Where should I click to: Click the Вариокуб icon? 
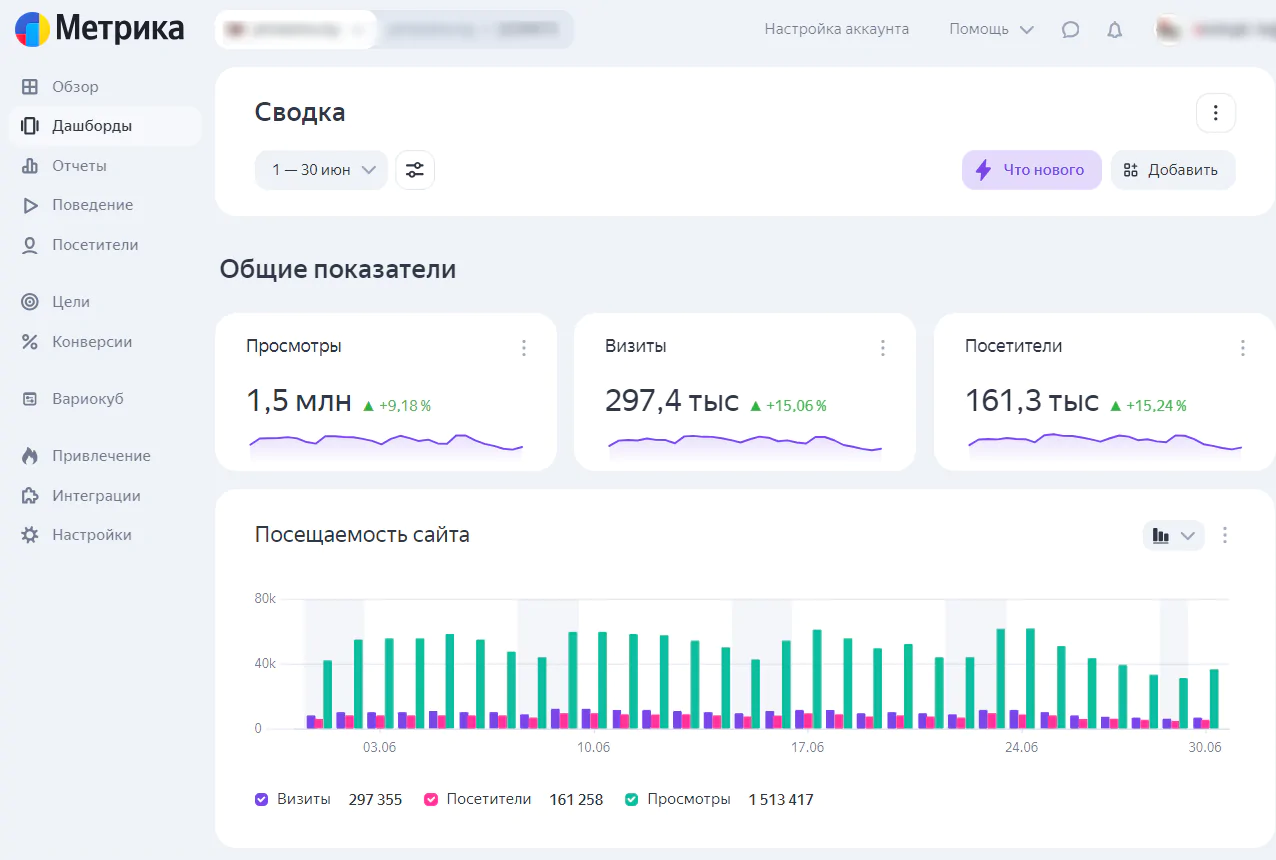(x=30, y=399)
